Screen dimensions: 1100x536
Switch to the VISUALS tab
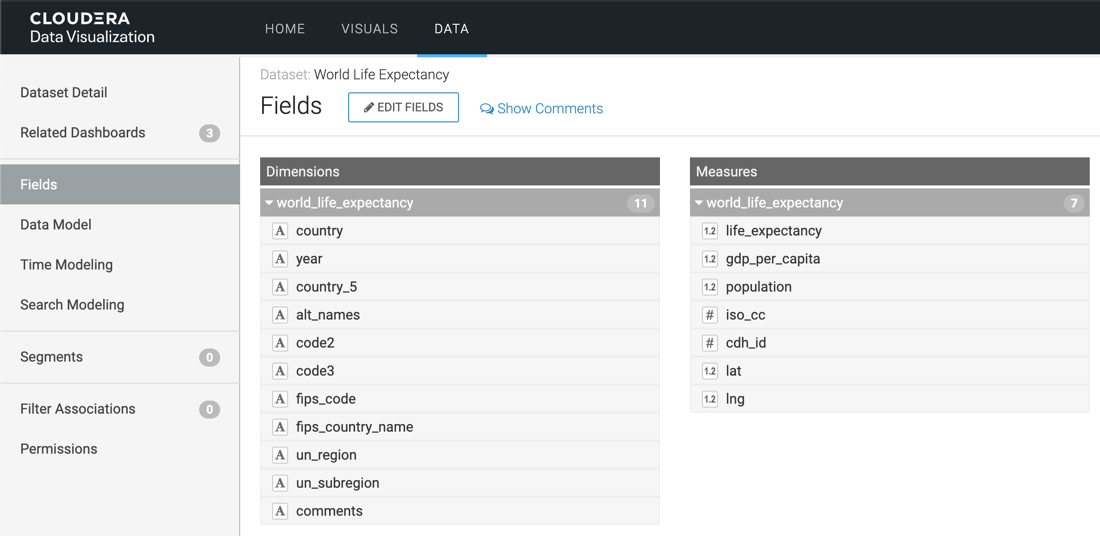point(369,29)
